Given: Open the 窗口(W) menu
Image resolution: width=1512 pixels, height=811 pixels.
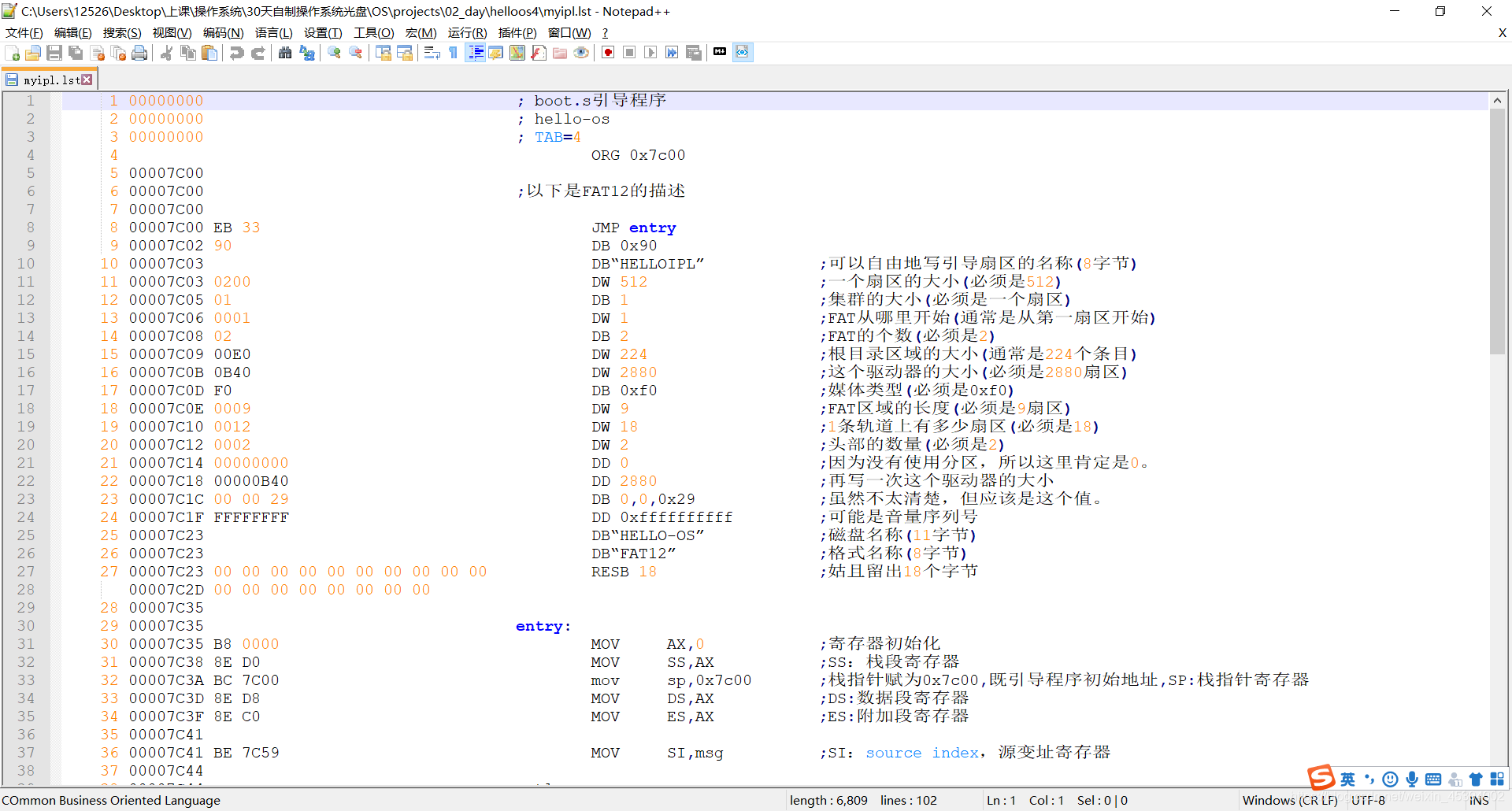Looking at the screenshot, I should click(x=569, y=33).
